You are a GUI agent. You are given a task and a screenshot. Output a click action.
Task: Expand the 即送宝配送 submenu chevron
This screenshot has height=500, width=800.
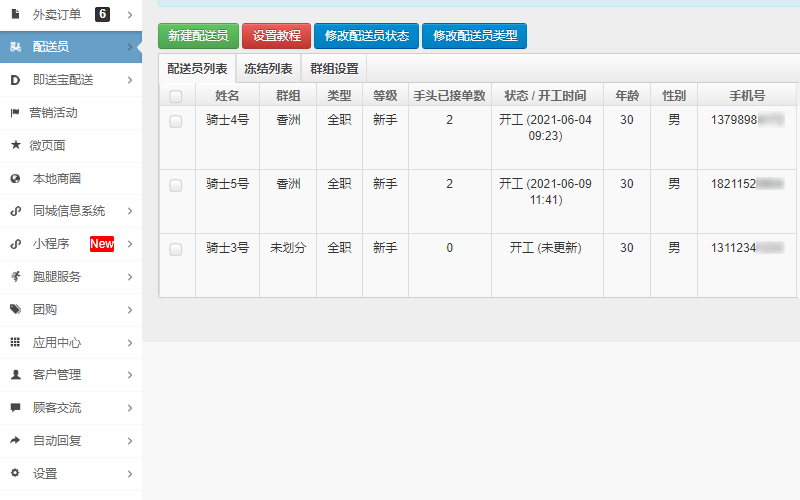130,80
